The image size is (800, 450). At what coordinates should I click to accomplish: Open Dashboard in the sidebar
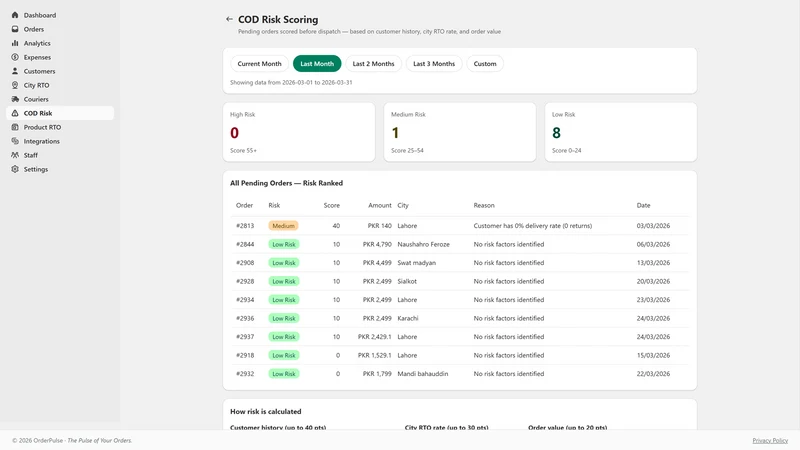[60, 15]
